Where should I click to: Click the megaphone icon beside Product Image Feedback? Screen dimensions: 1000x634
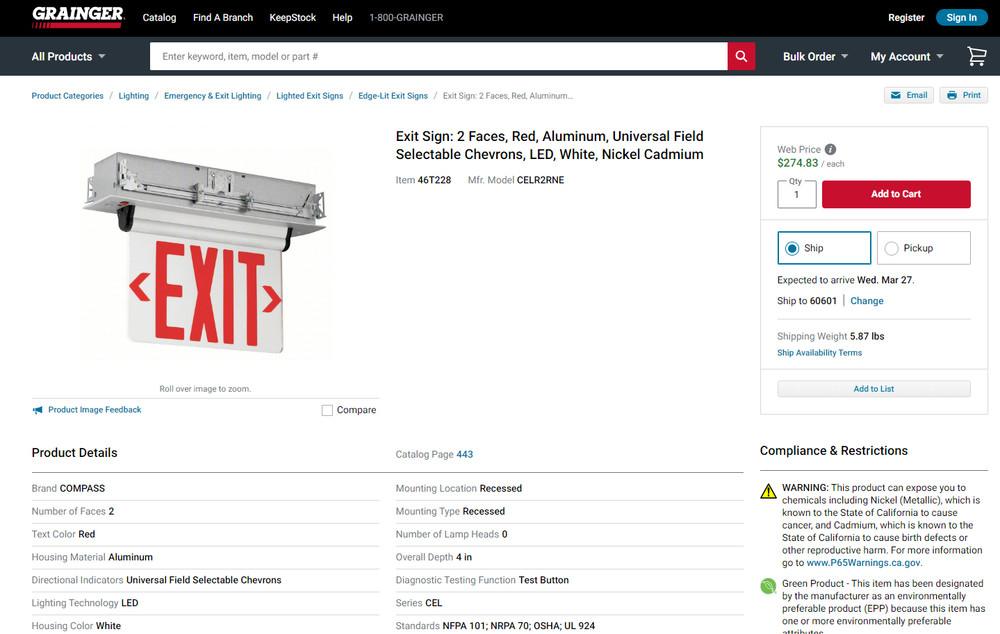tap(38, 409)
